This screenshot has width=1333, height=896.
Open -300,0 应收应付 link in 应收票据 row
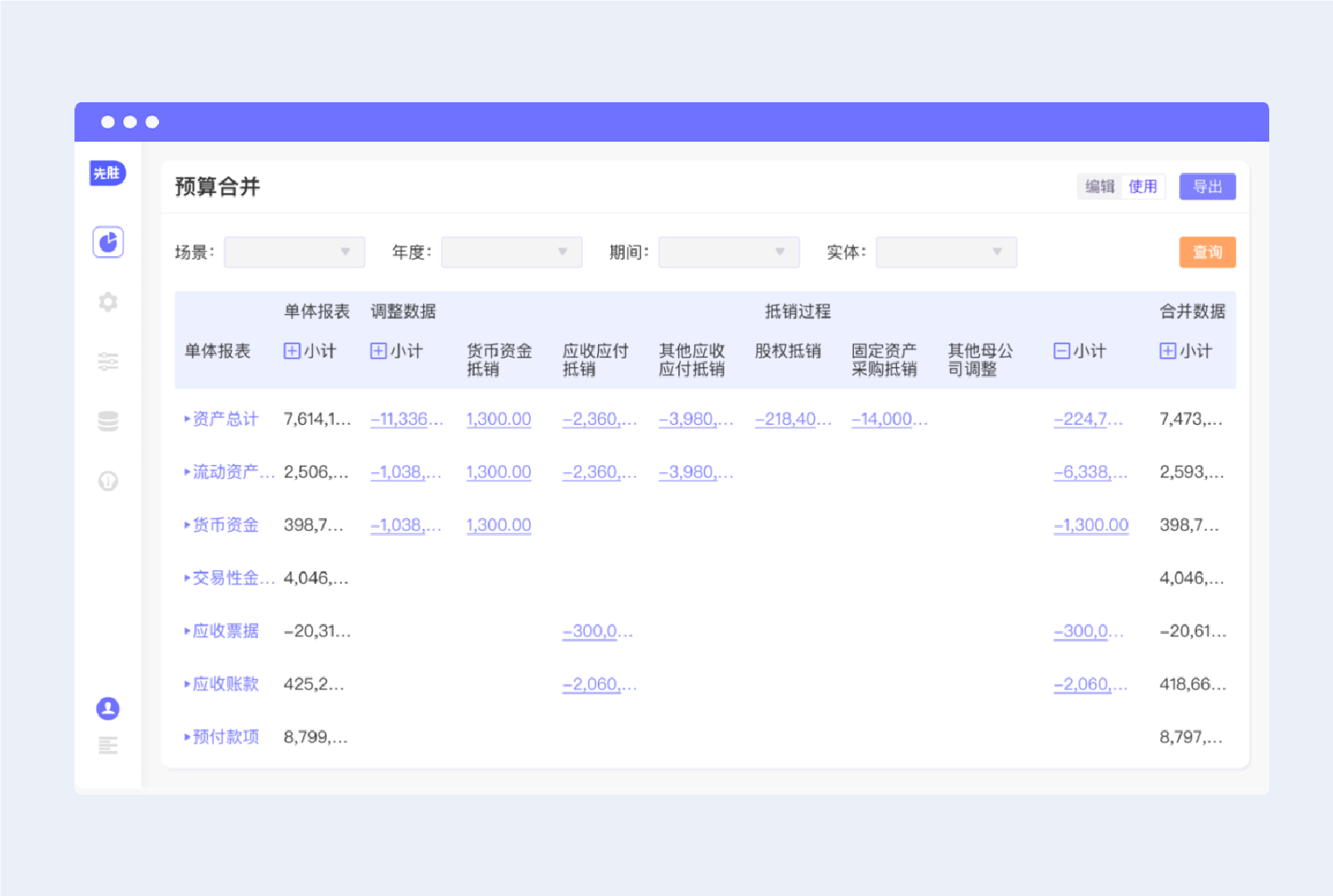point(598,631)
